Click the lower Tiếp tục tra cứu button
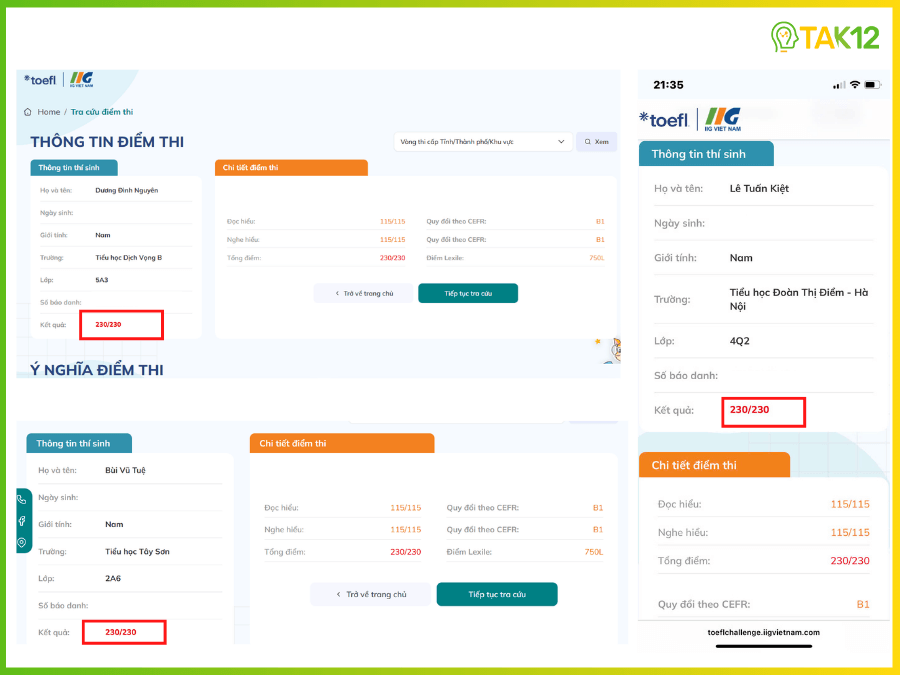Screen dimensions: 900x675 (497, 594)
